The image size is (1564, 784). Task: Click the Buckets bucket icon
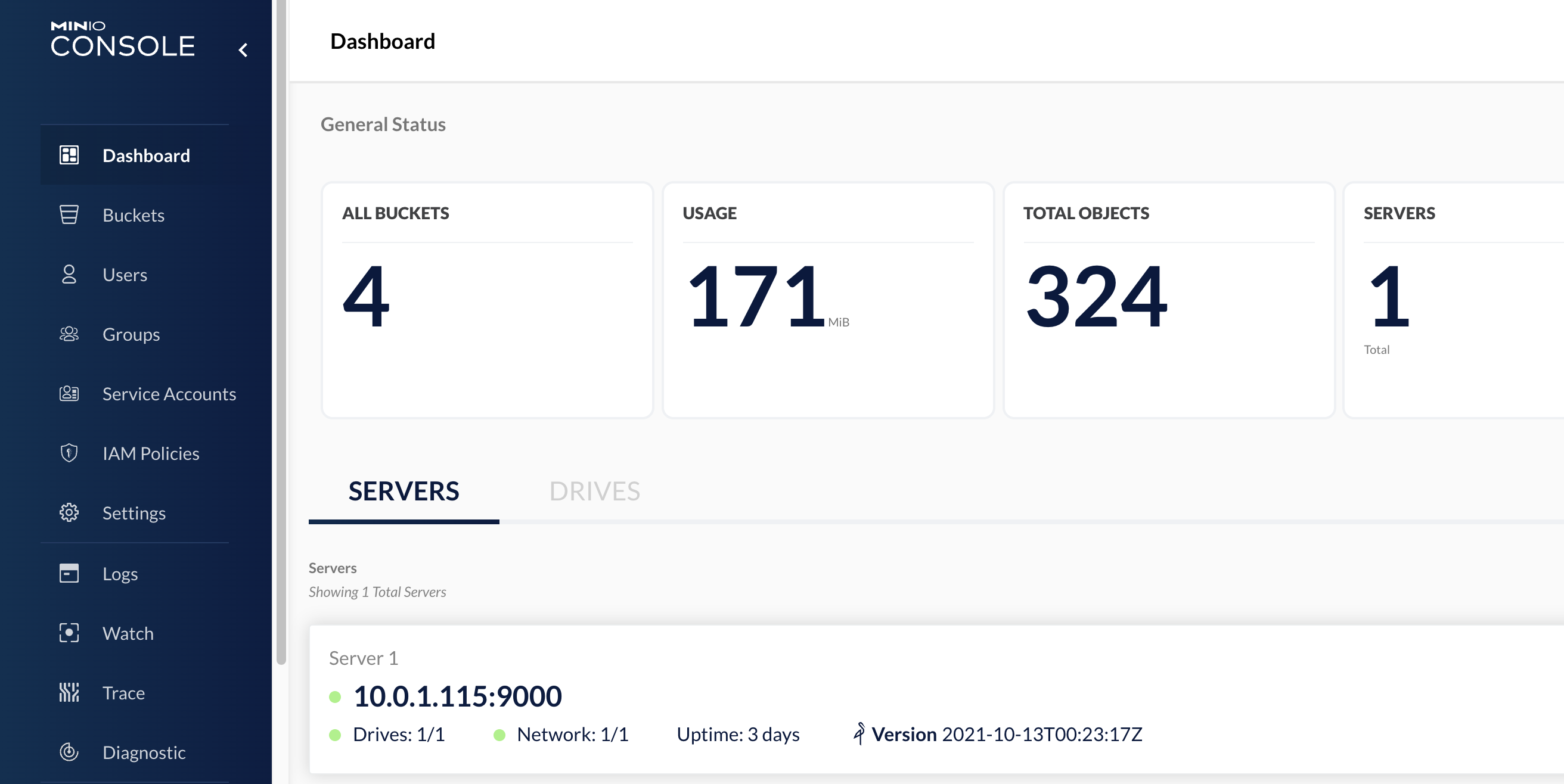click(x=69, y=215)
